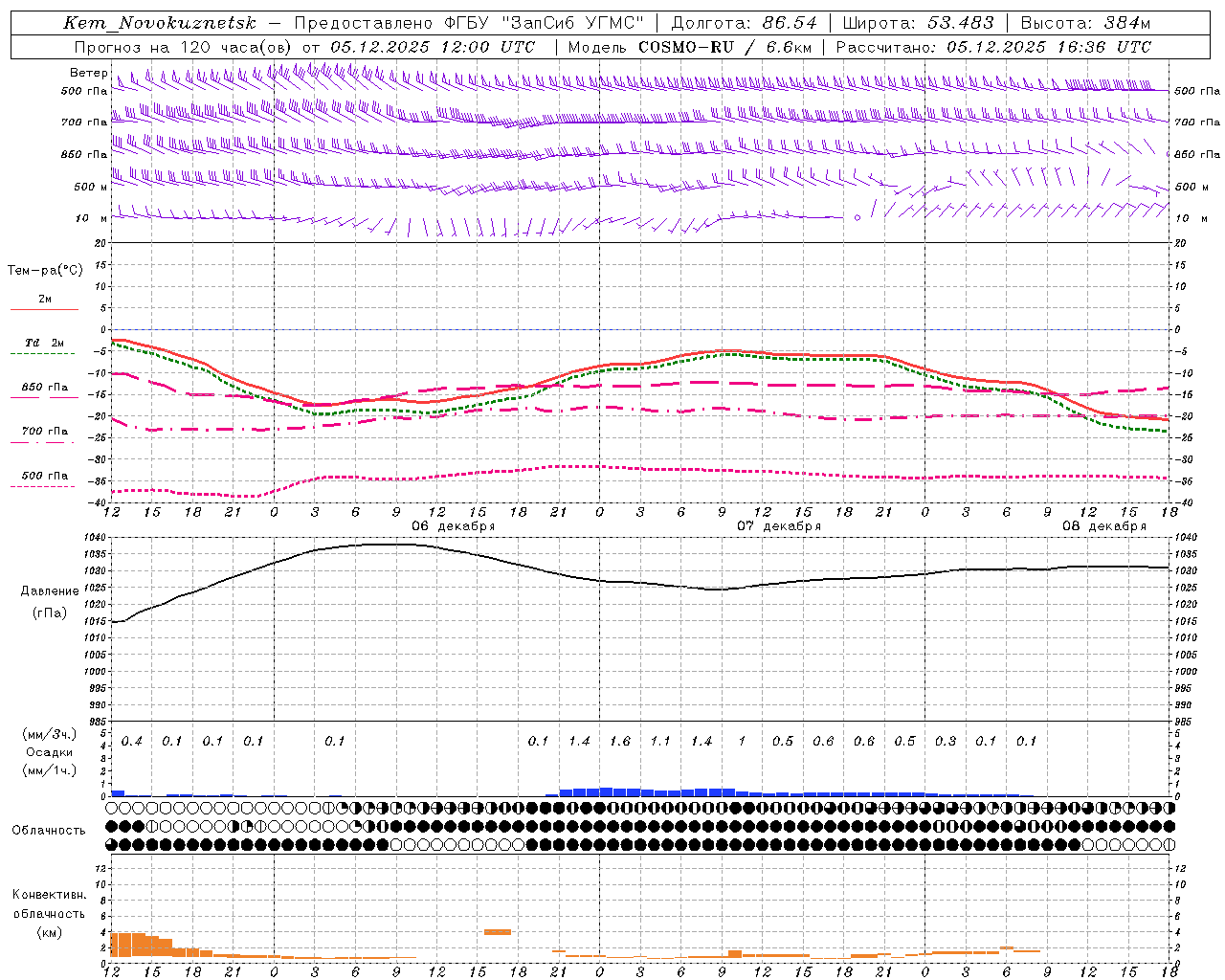This screenshot has width=1225, height=980.
Task: Click the 'Тем-ра(°C)' temperature panel label
Action: [45, 271]
